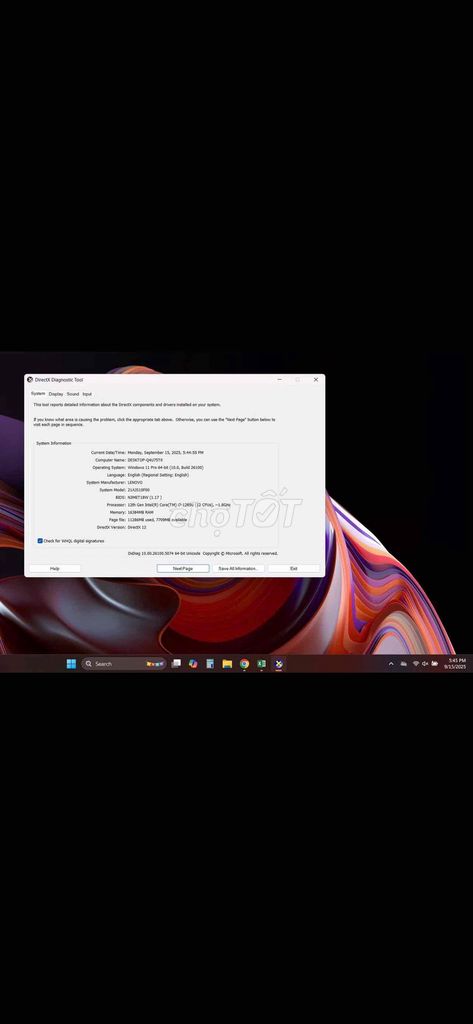The height and width of the screenshot is (1024, 473).
Task: Open Excel from the taskbar
Action: (261, 664)
